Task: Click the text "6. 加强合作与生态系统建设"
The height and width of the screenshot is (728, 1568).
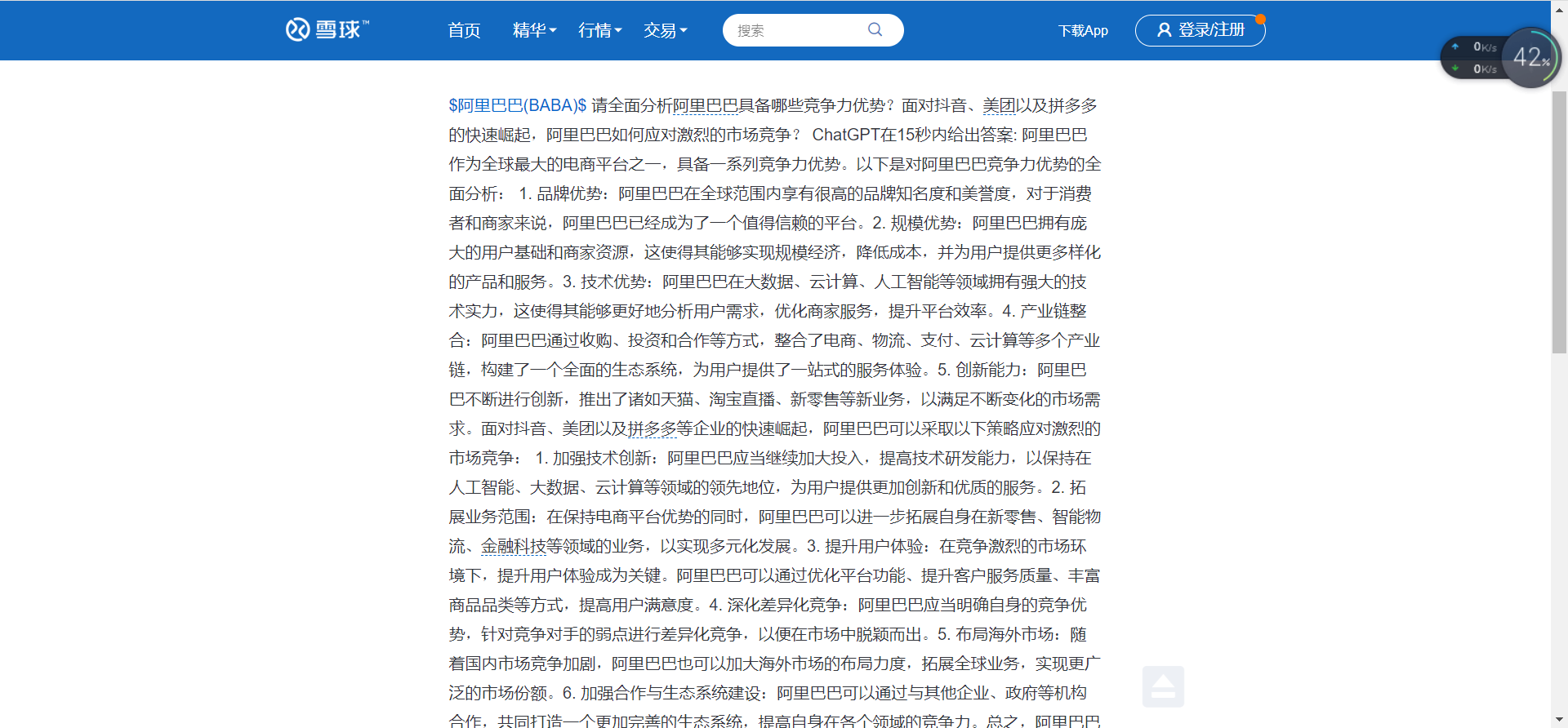Action: tap(663, 693)
